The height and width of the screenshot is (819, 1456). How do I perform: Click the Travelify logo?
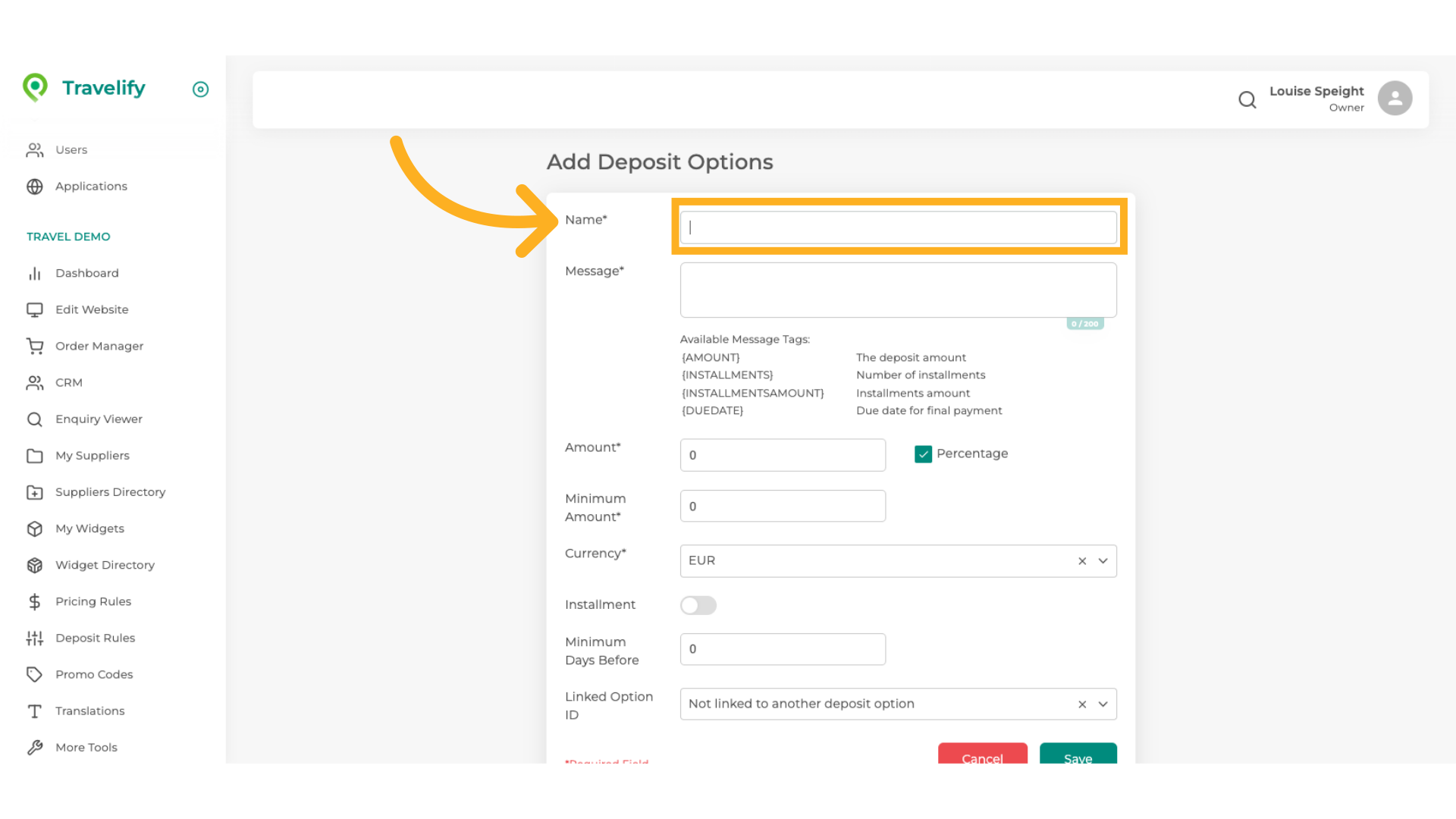[84, 89]
